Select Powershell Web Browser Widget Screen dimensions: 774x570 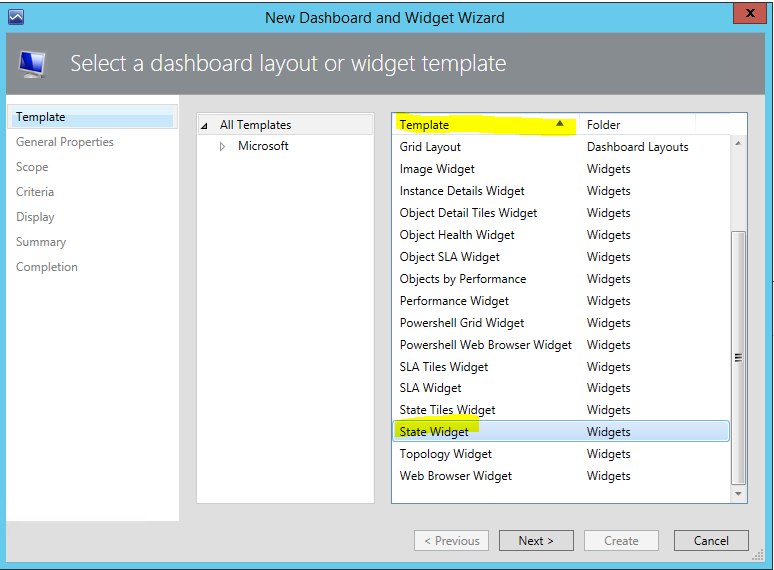(x=561, y=345)
